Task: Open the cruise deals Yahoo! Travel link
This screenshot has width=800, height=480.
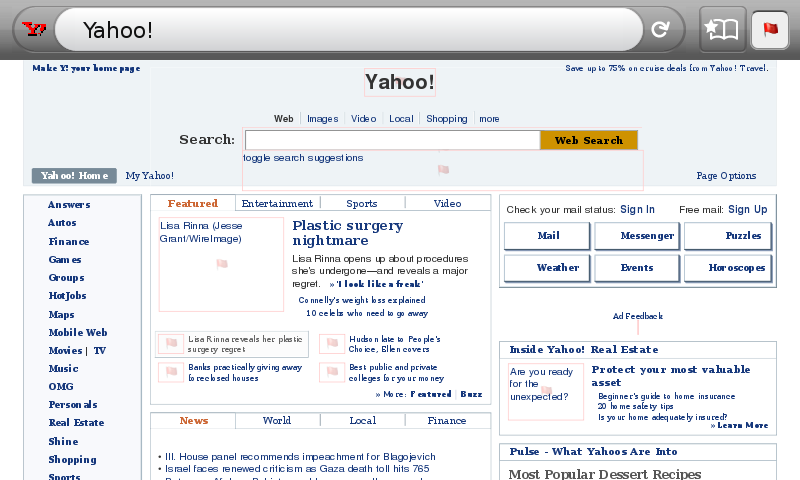Action: click(666, 68)
